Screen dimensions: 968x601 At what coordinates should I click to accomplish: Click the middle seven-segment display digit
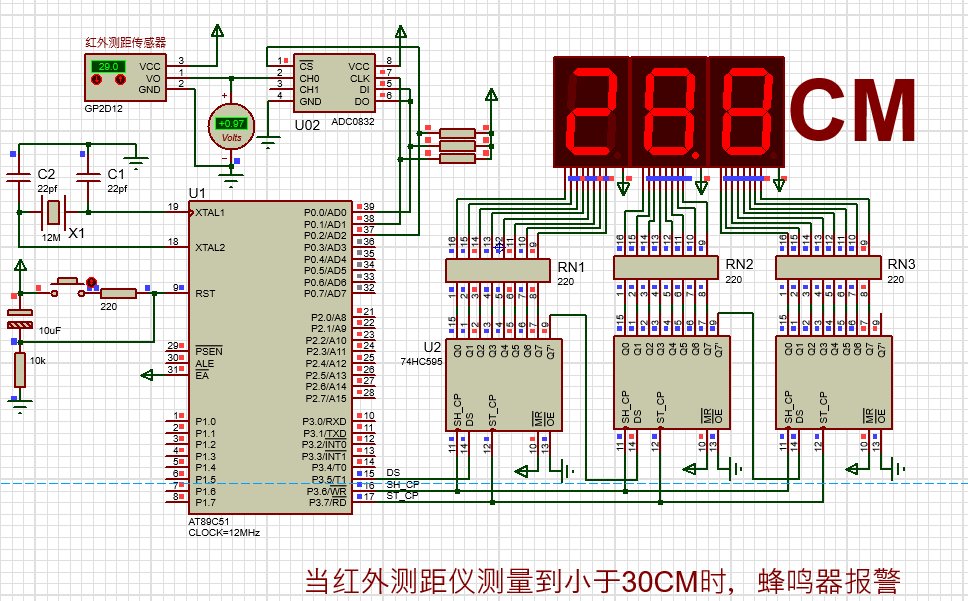pyautogui.click(x=669, y=112)
